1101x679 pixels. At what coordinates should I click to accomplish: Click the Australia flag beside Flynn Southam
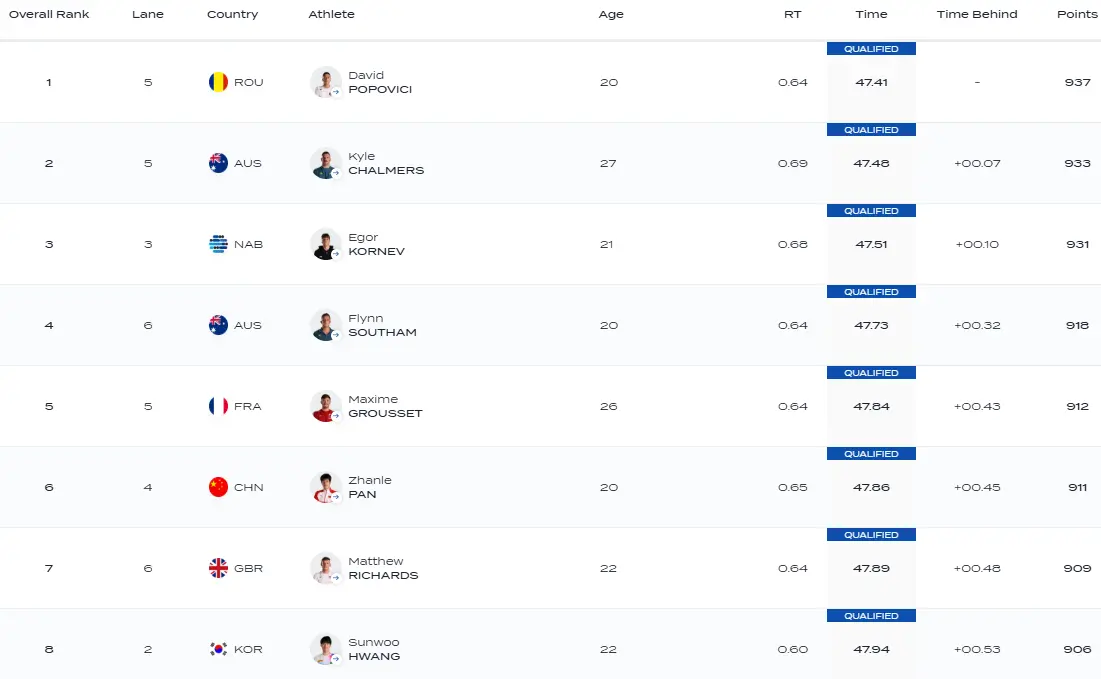coord(218,325)
